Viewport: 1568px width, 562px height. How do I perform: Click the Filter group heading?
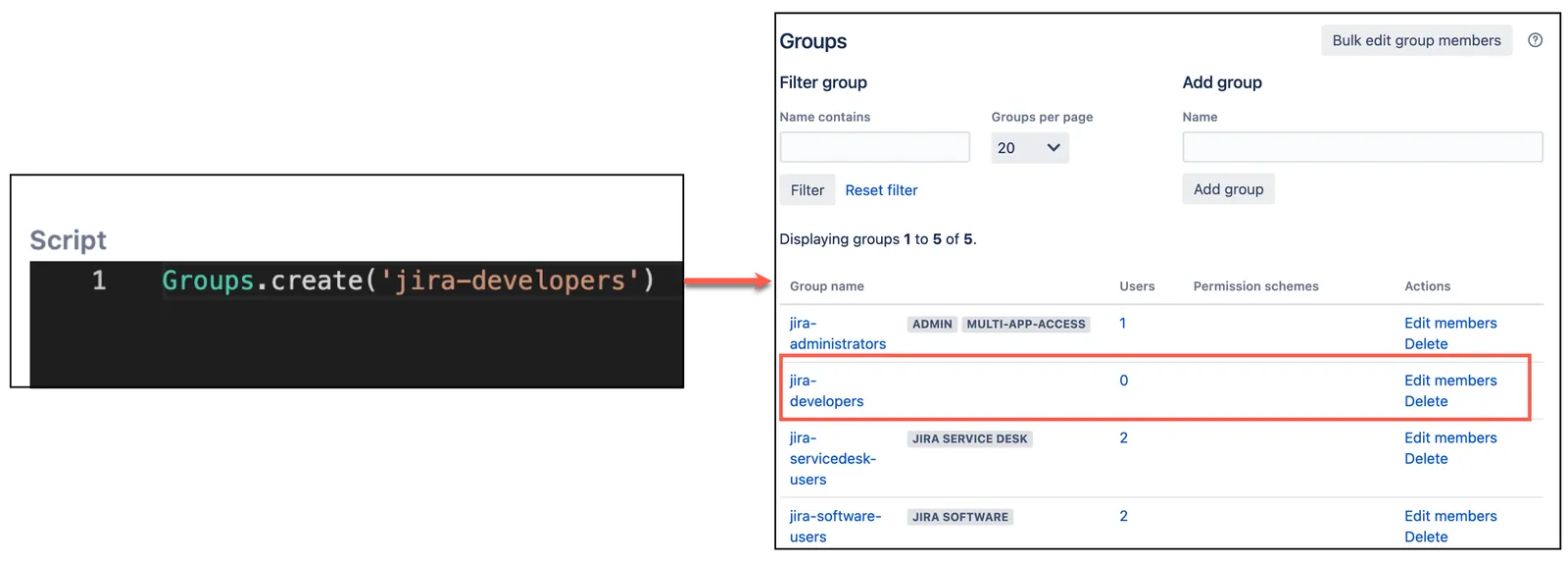pyautogui.click(x=823, y=82)
